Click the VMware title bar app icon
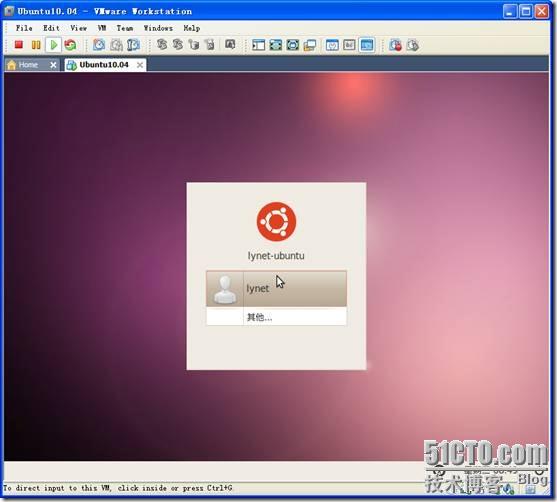Image resolution: width=557 pixels, height=502 pixels. tap(10, 11)
